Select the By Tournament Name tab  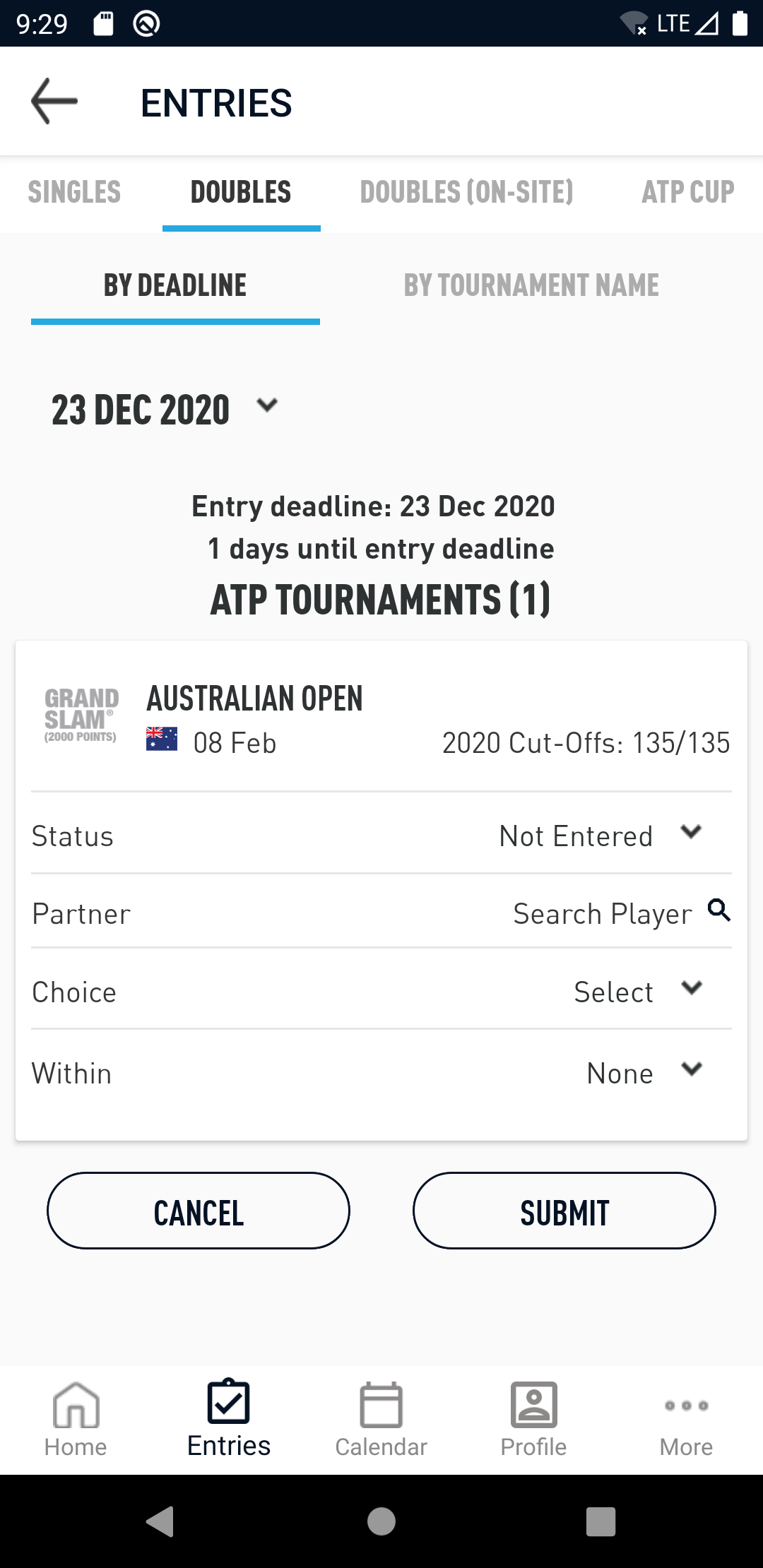pos(531,285)
